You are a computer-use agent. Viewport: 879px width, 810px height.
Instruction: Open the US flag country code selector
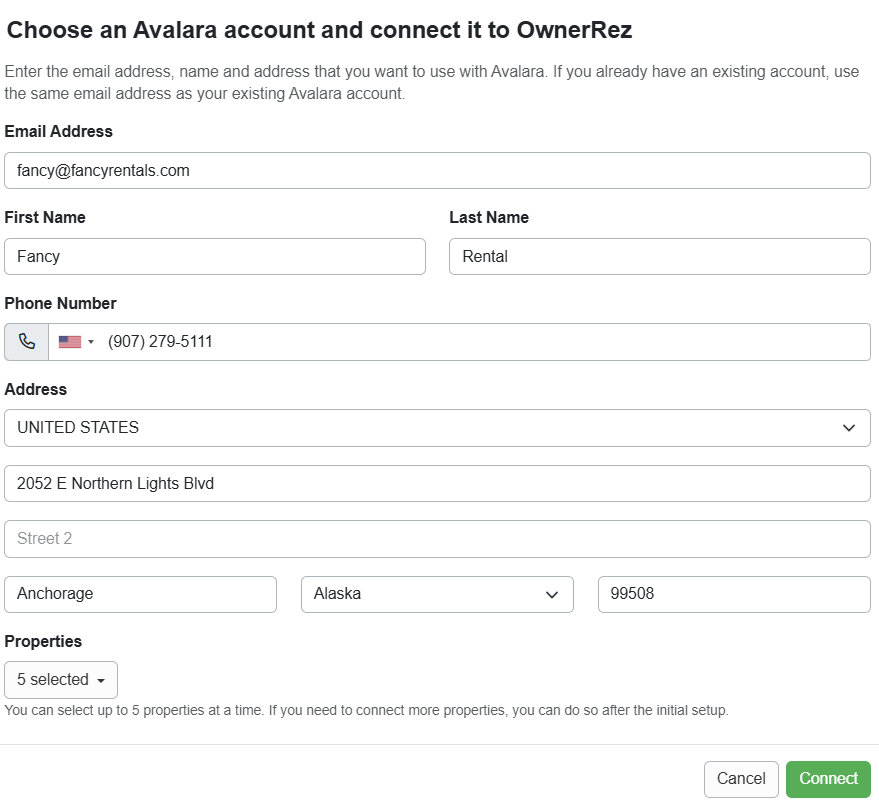[76, 342]
